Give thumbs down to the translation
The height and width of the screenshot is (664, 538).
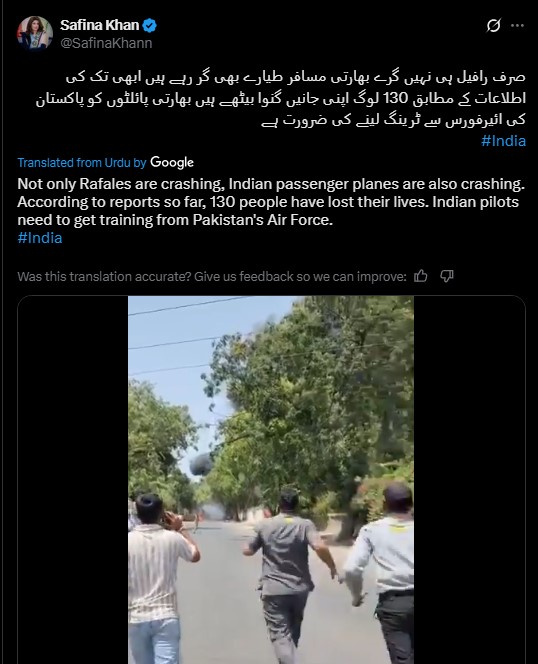tap(446, 277)
